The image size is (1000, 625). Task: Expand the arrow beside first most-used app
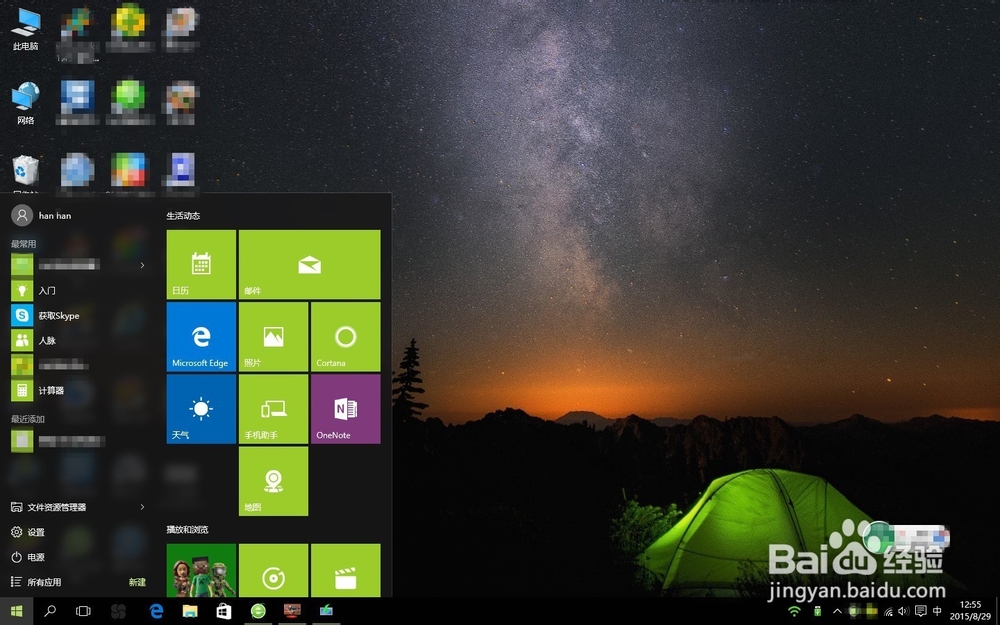(x=142, y=265)
